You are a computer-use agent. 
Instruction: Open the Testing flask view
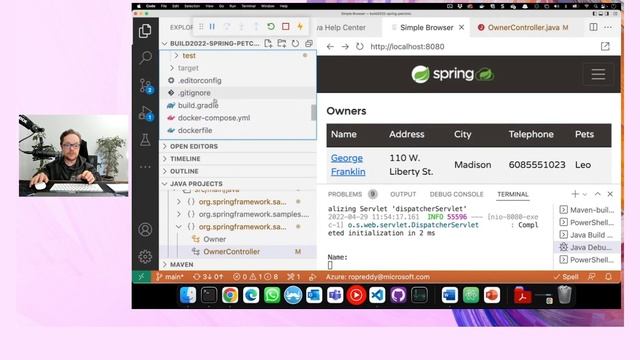145,140
